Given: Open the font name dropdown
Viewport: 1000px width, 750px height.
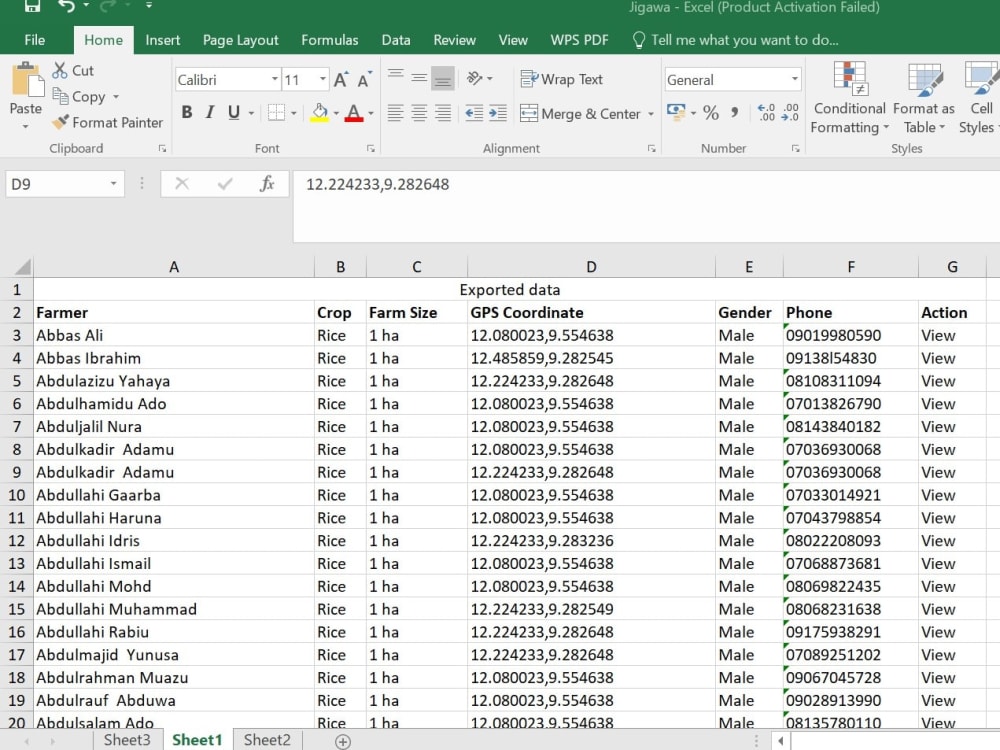Looking at the screenshot, I should [x=277, y=78].
